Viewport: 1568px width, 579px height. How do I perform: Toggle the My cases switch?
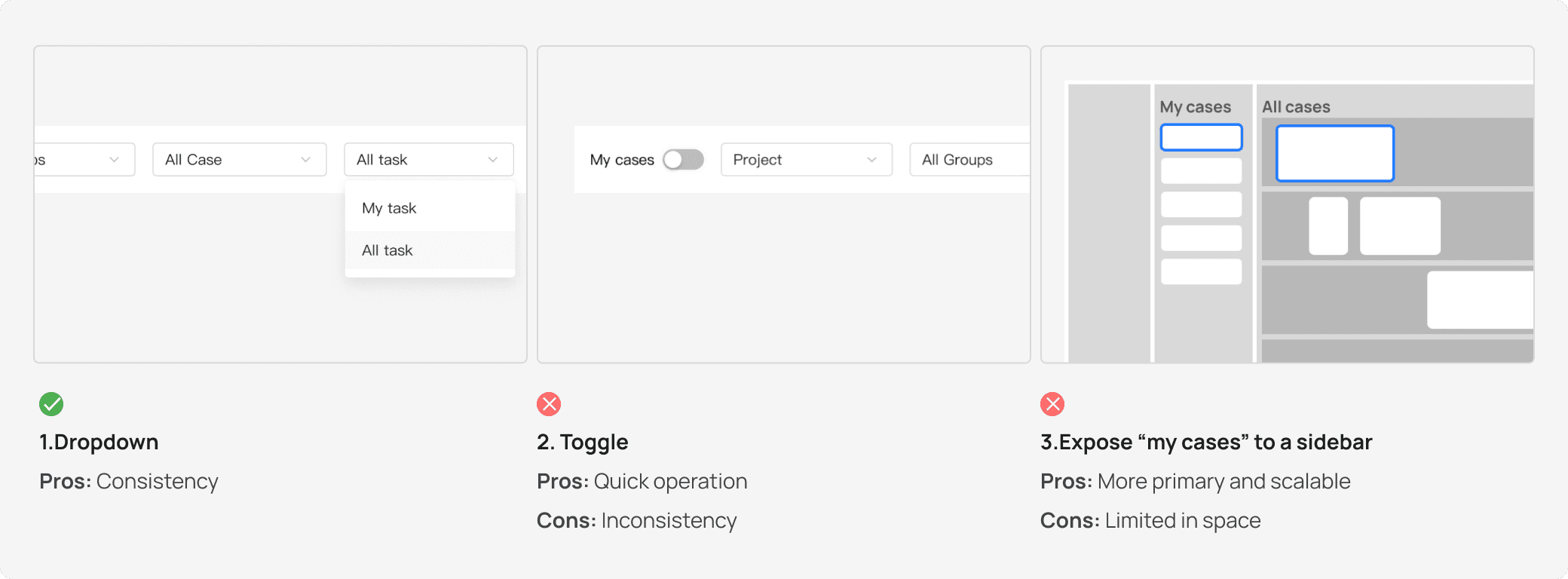pos(683,160)
